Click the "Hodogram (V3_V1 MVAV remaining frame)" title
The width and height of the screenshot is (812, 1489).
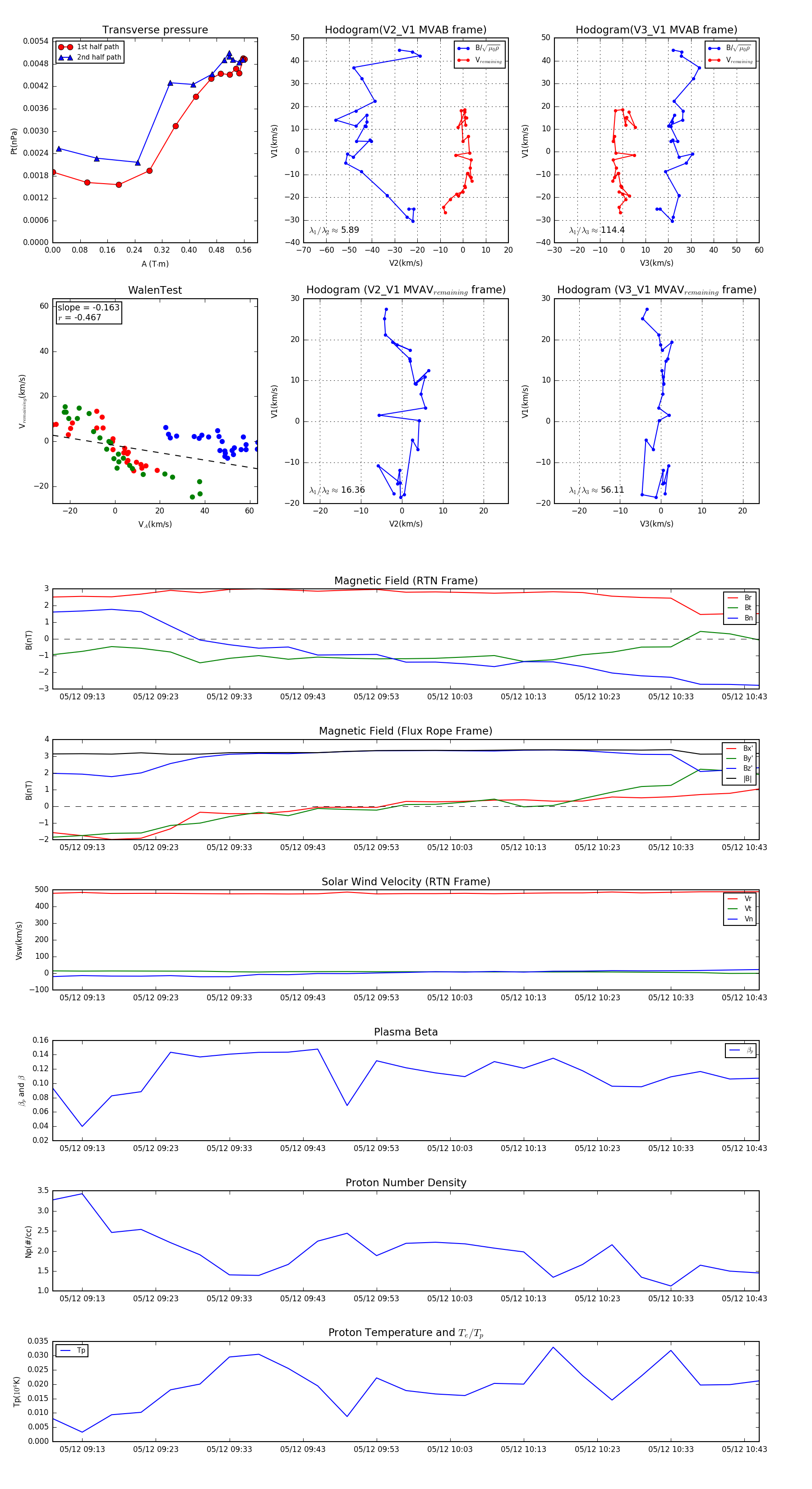tap(656, 290)
